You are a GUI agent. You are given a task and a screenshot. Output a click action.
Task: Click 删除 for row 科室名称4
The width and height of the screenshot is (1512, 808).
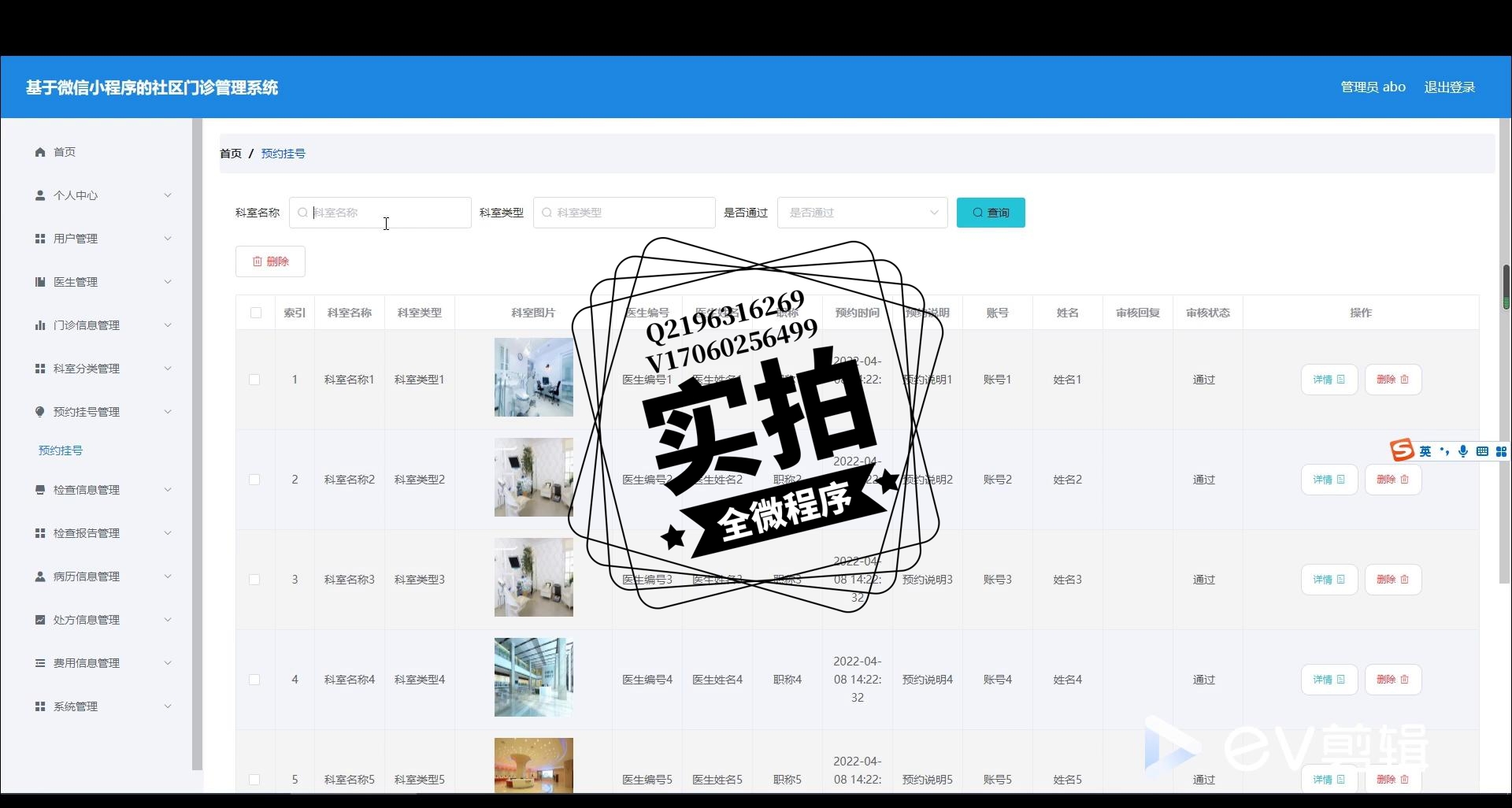click(1393, 680)
